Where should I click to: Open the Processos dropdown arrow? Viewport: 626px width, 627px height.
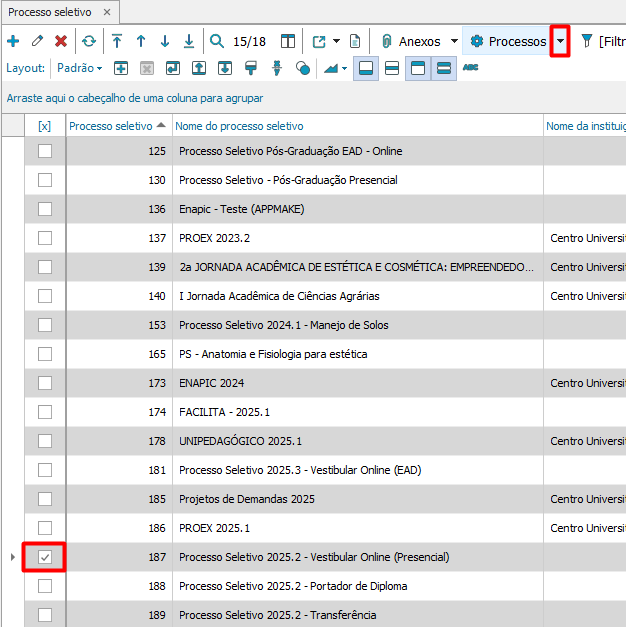(560, 41)
